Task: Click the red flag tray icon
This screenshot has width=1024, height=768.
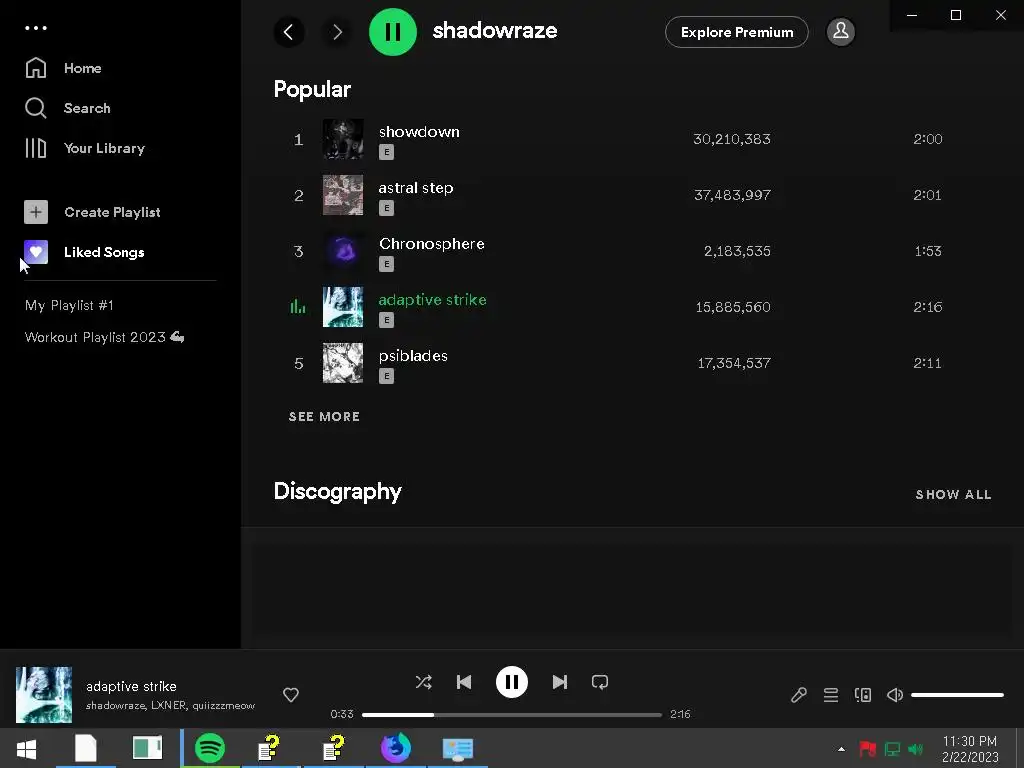Action: tap(867, 749)
